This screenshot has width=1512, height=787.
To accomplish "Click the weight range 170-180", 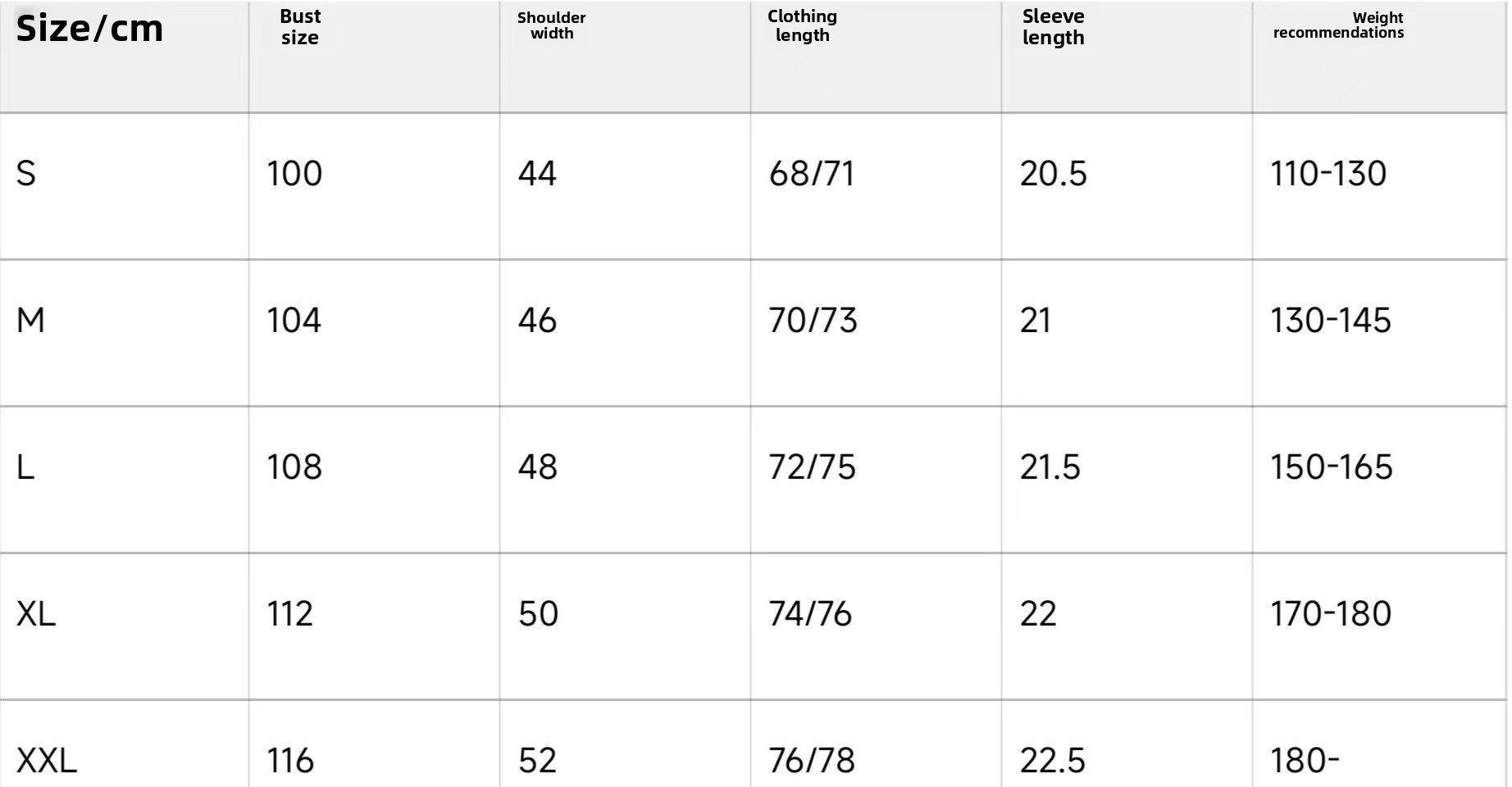I will point(1330,614).
